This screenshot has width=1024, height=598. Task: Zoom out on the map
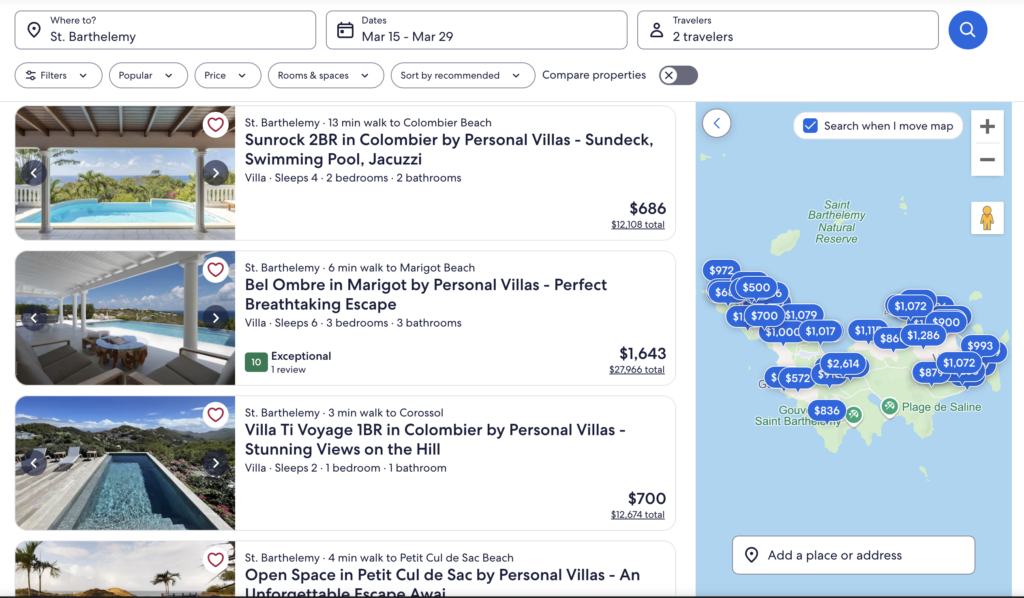coord(987,159)
